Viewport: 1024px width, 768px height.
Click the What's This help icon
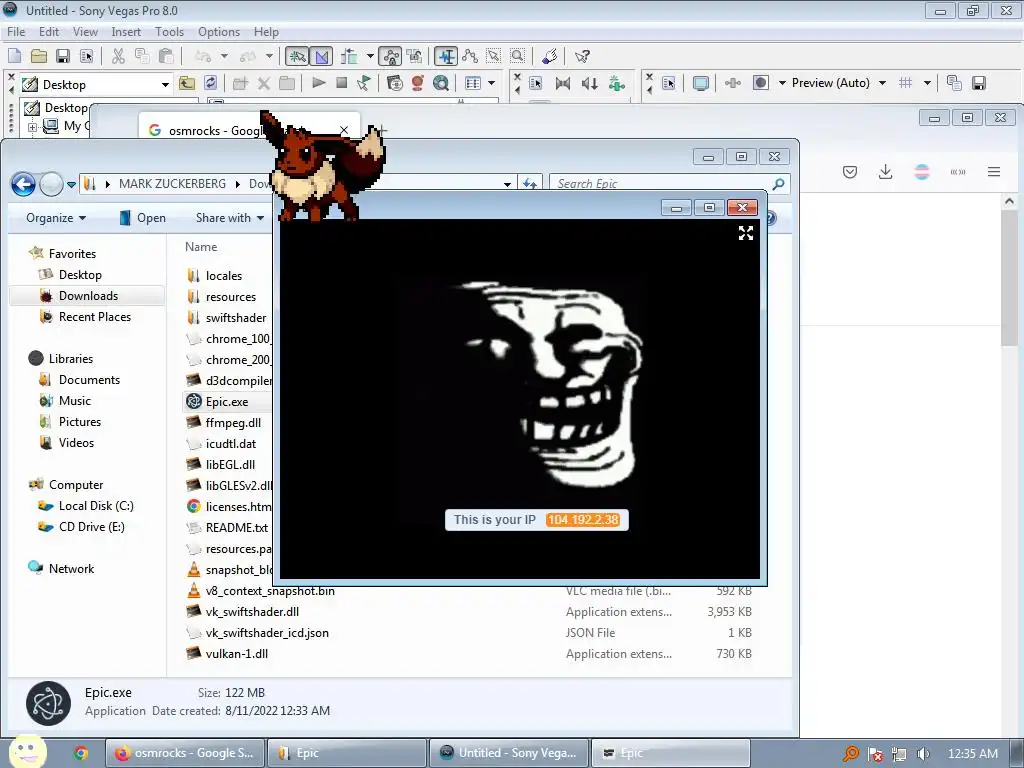582,56
